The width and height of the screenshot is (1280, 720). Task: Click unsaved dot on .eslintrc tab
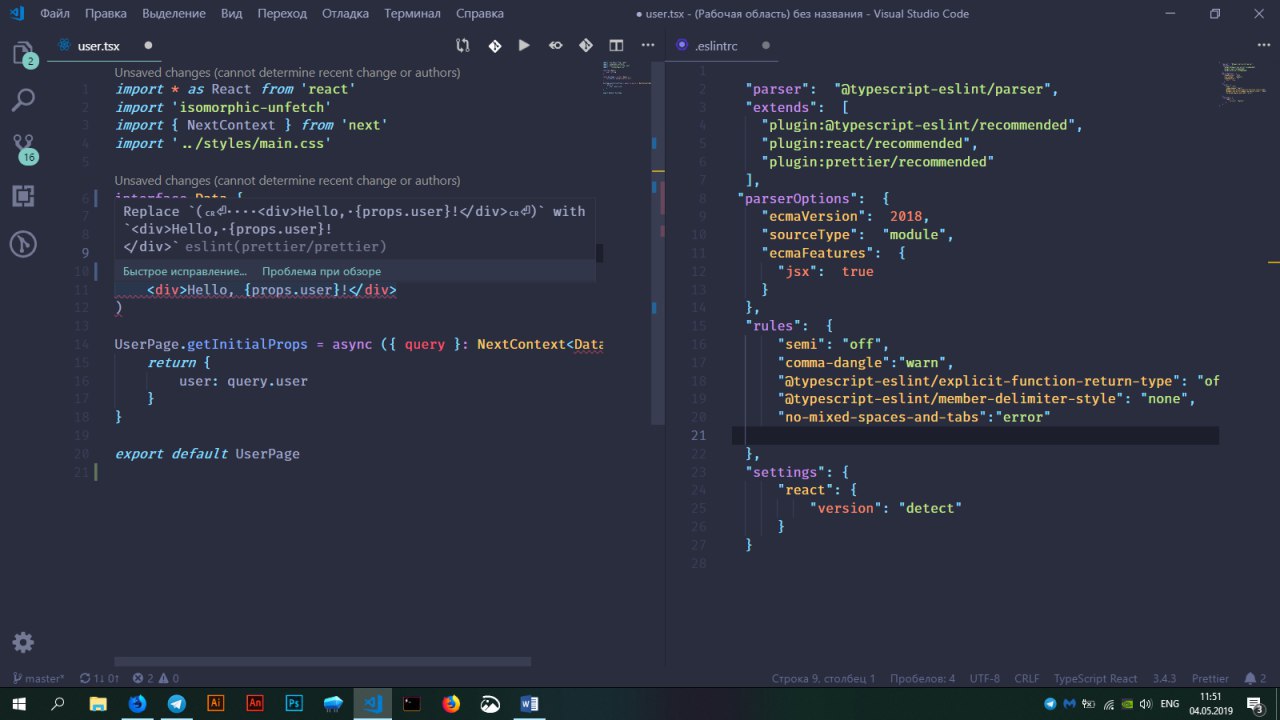766,45
